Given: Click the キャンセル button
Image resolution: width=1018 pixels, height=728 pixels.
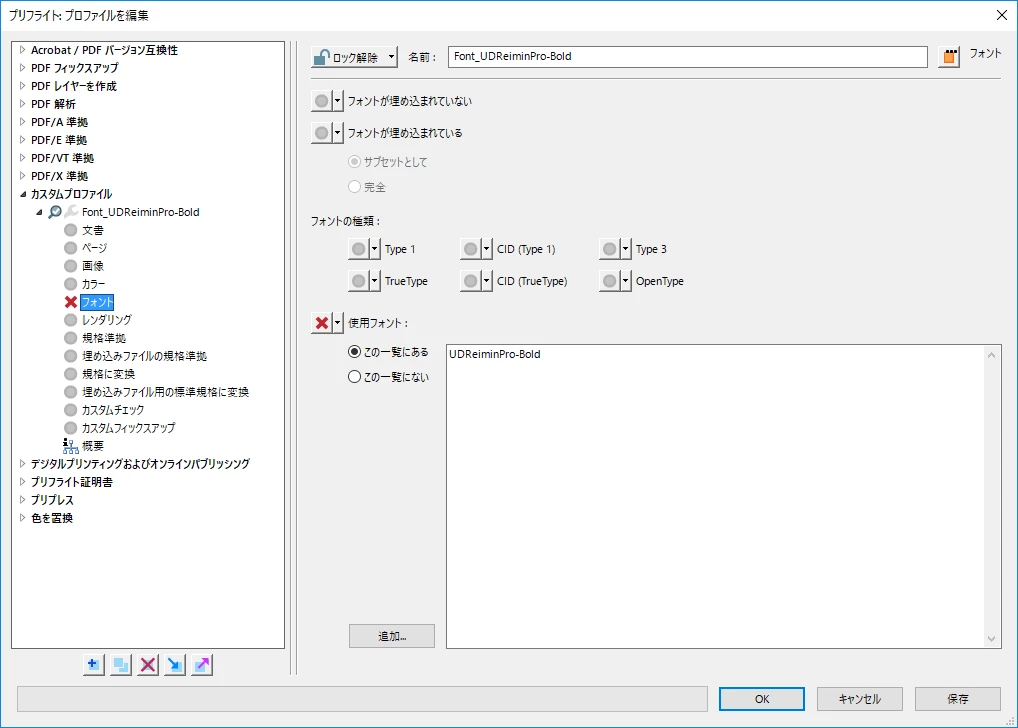Looking at the screenshot, I should 860,699.
